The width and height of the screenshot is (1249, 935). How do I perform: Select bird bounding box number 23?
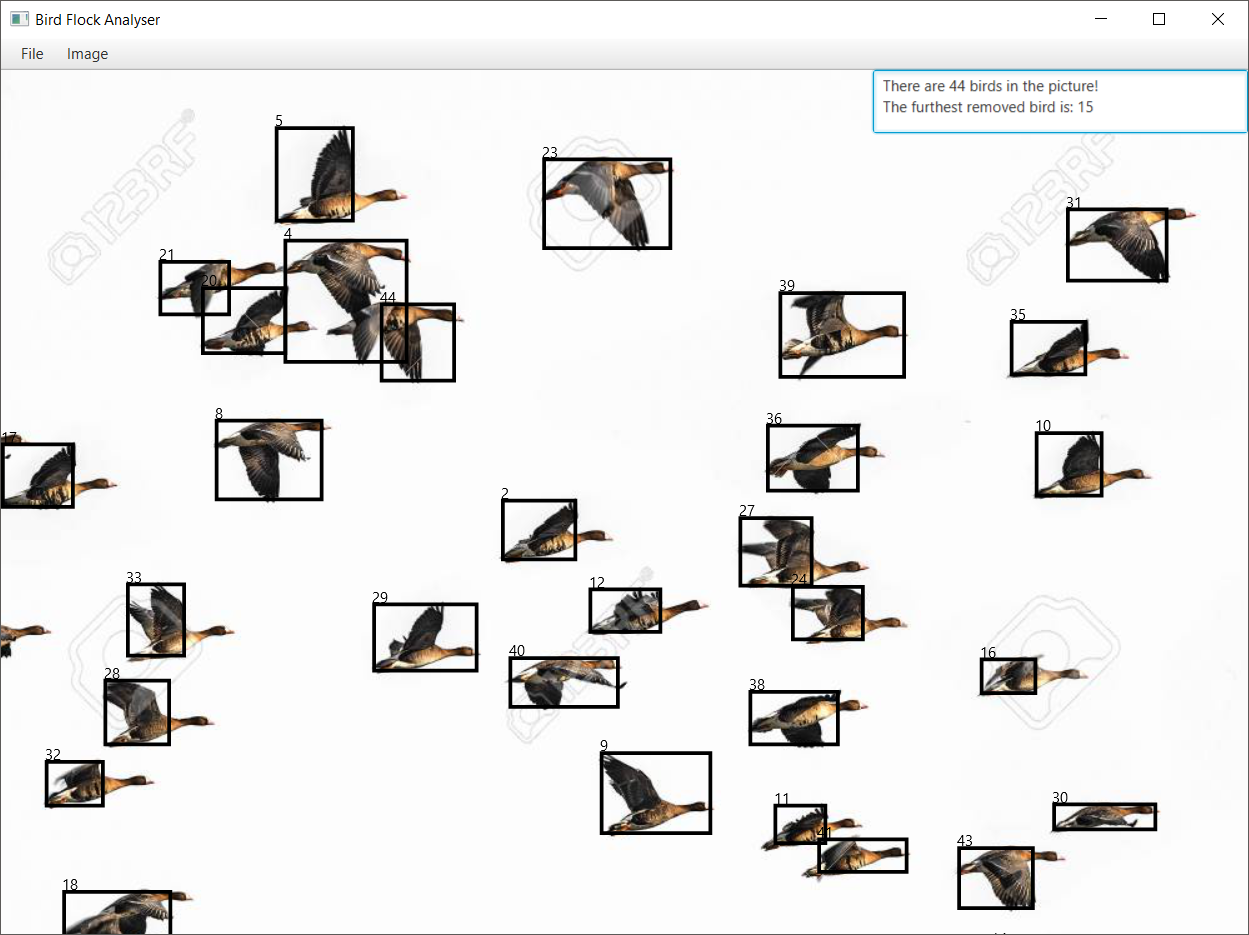607,202
